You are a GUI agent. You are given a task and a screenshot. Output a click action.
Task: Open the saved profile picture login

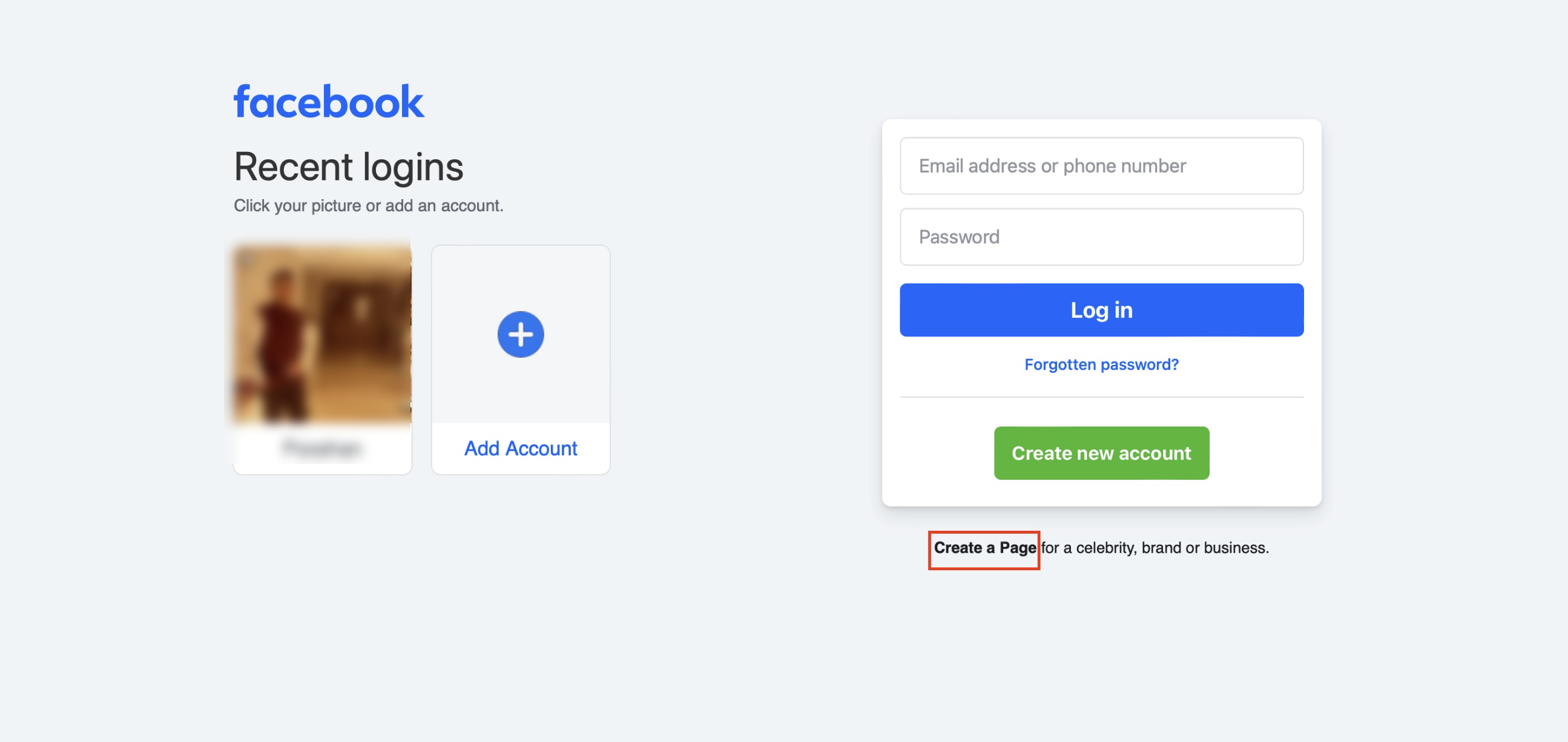click(x=323, y=333)
